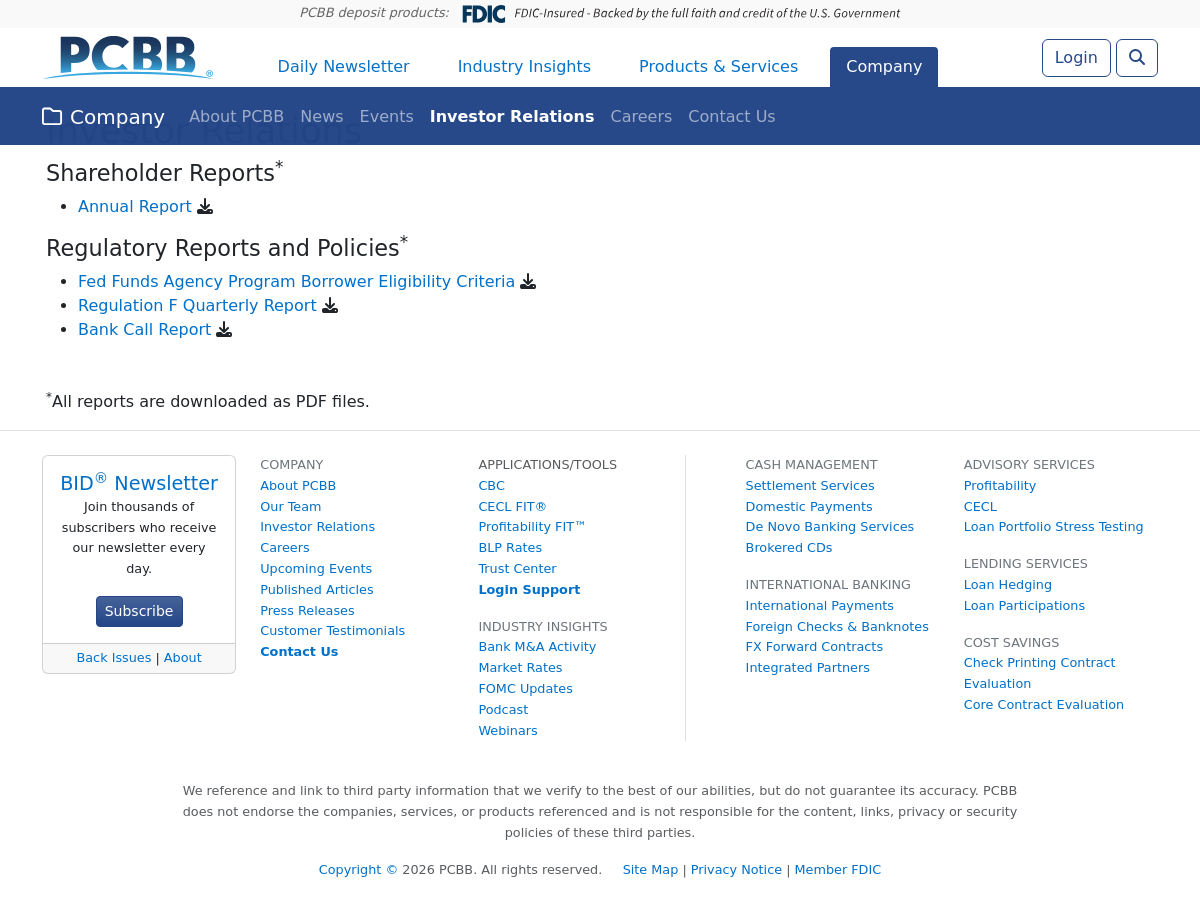Image resolution: width=1200 pixels, height=920 pixels.
Task: Click download icon beside Regulation F Quarterly Report
Action: tap(330, 306)
